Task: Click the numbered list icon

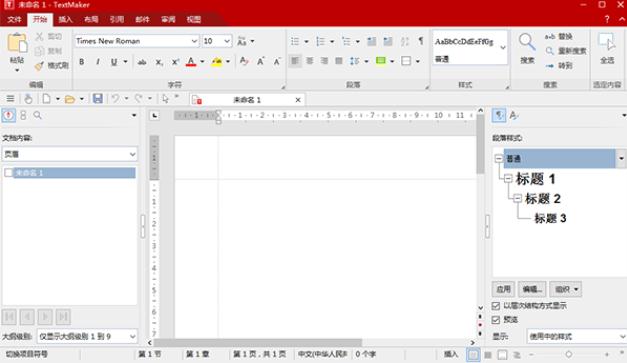Action: tap(320, 41)
